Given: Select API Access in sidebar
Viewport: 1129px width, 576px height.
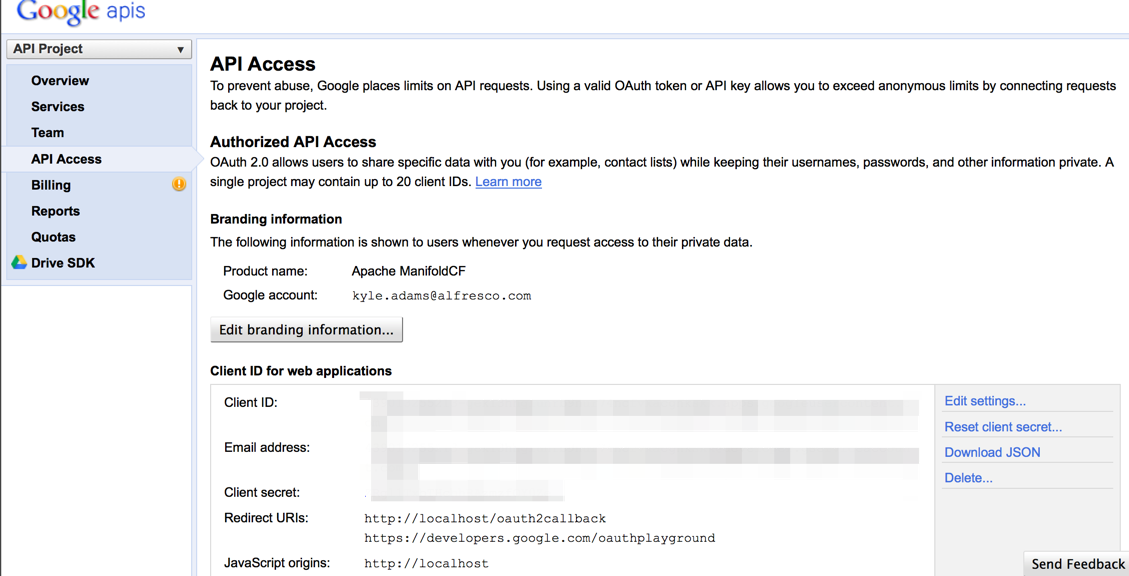Looking at the screenshot, I should click(66, 159).
